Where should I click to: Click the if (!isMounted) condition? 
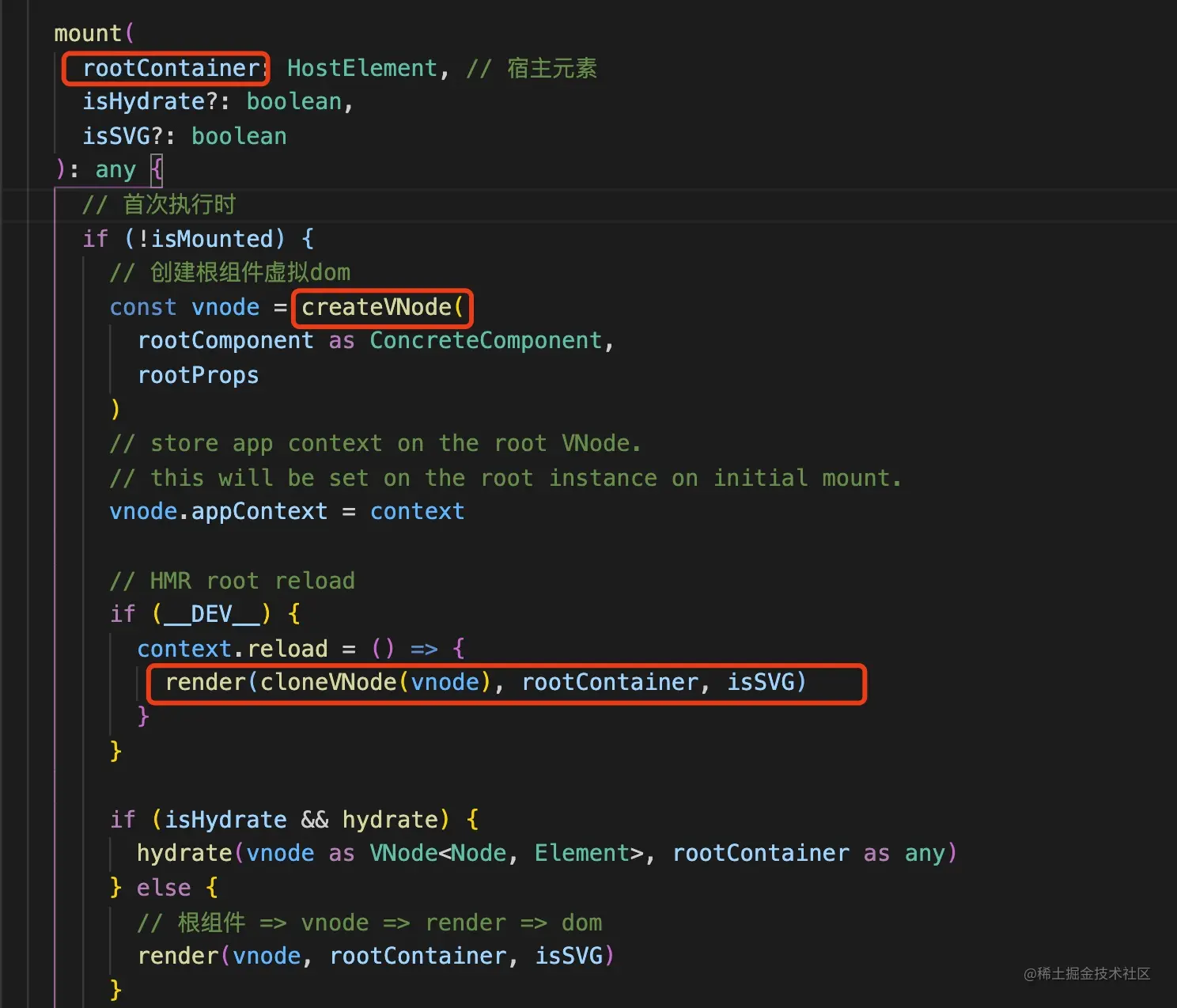(198, 239)
